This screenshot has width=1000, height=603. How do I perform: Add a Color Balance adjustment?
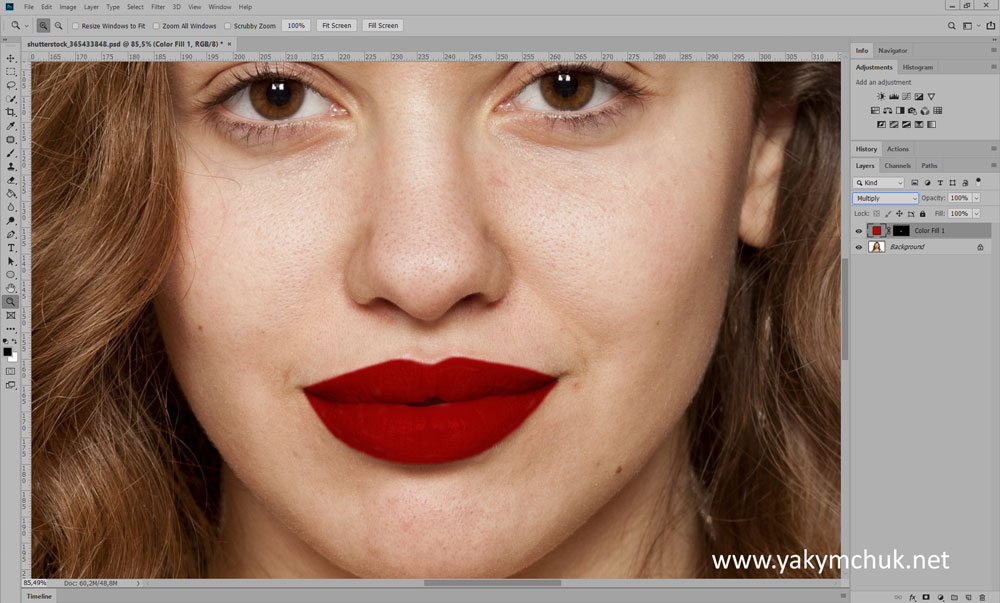tap(887, 110)
